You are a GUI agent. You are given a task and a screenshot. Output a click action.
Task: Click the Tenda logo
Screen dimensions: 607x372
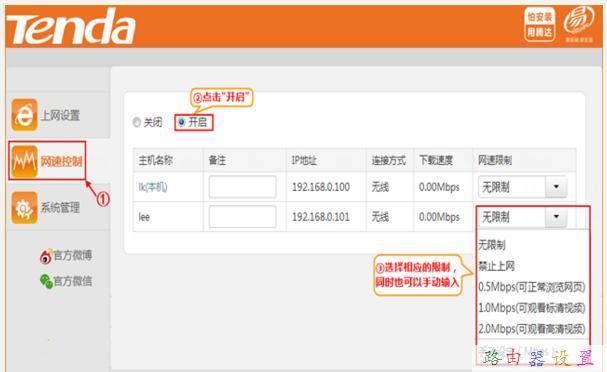71,26
